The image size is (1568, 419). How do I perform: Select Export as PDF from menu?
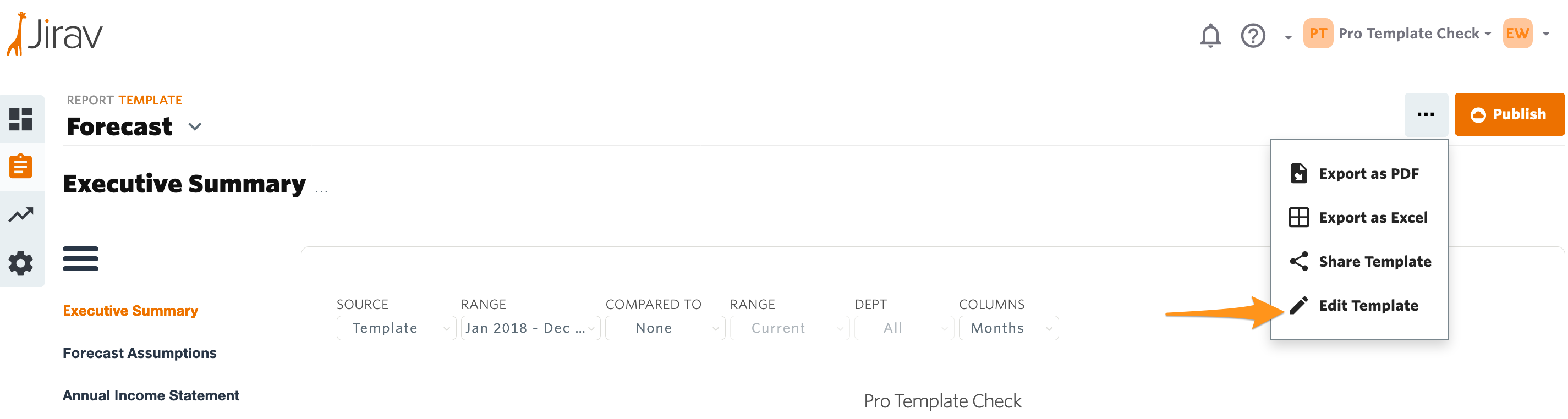pyautogui.click(x=1368, y=174)
